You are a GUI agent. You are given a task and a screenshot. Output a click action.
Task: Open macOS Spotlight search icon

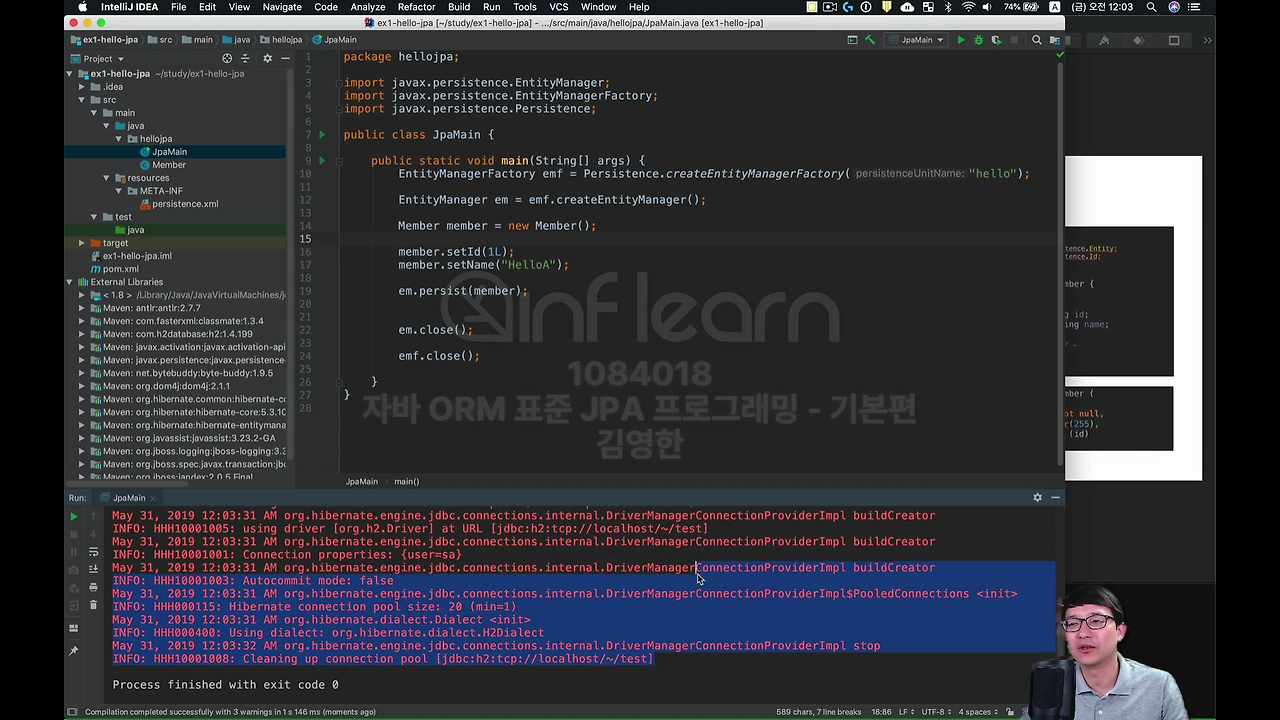pyautogui.click(x=1152, y=7)
